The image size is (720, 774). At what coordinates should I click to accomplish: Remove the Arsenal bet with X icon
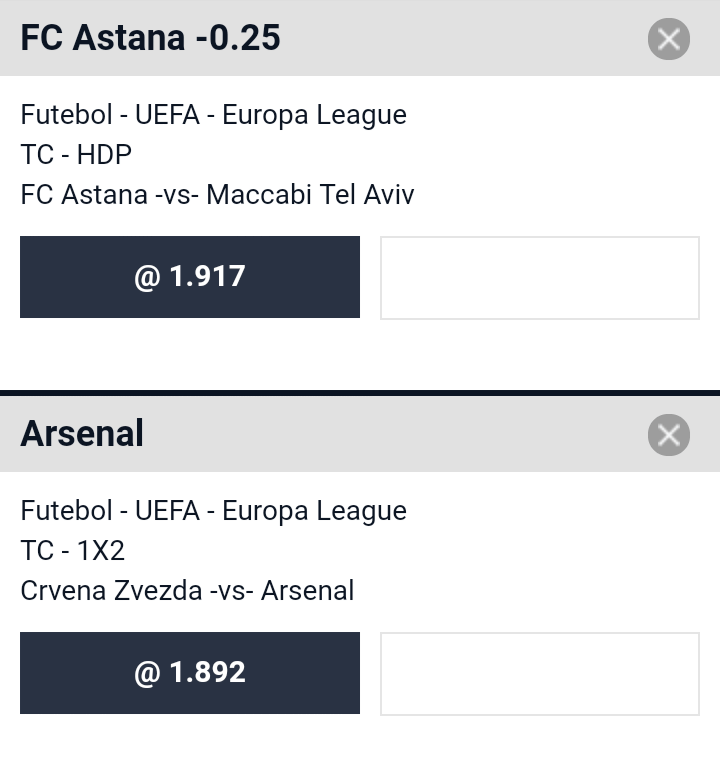point(669,435)
